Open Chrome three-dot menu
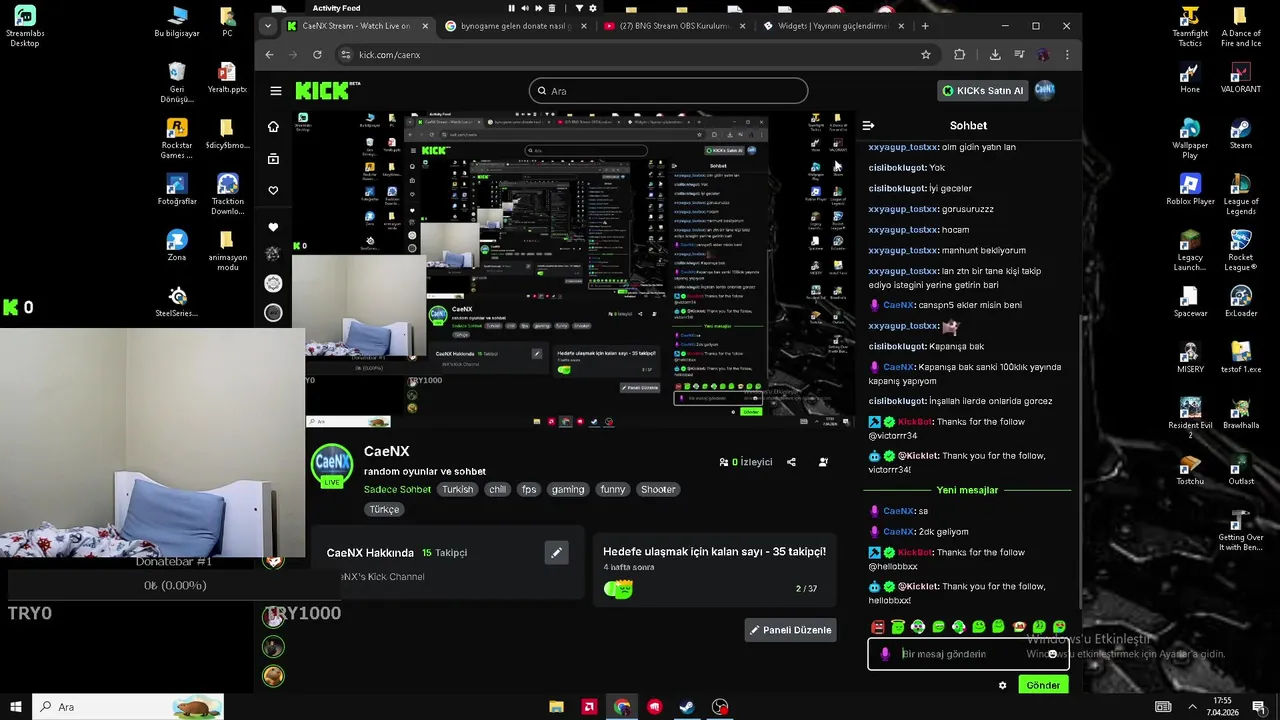Screen dimensions: 1280x720 (1067, 55)
